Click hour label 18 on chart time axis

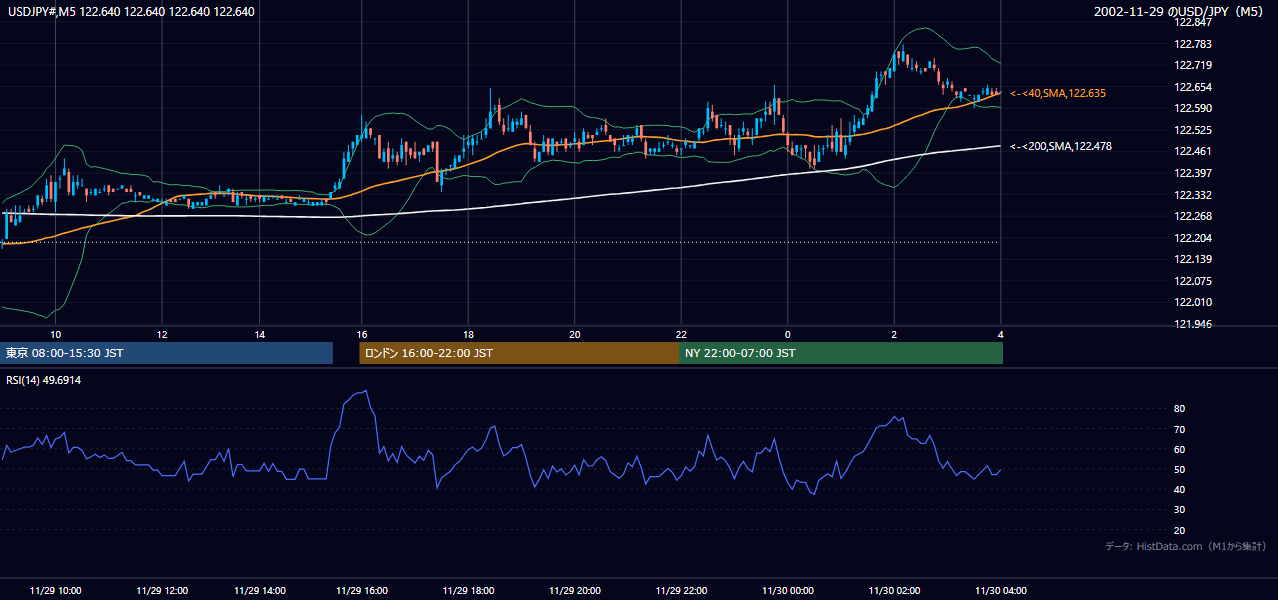coord(468,334)
